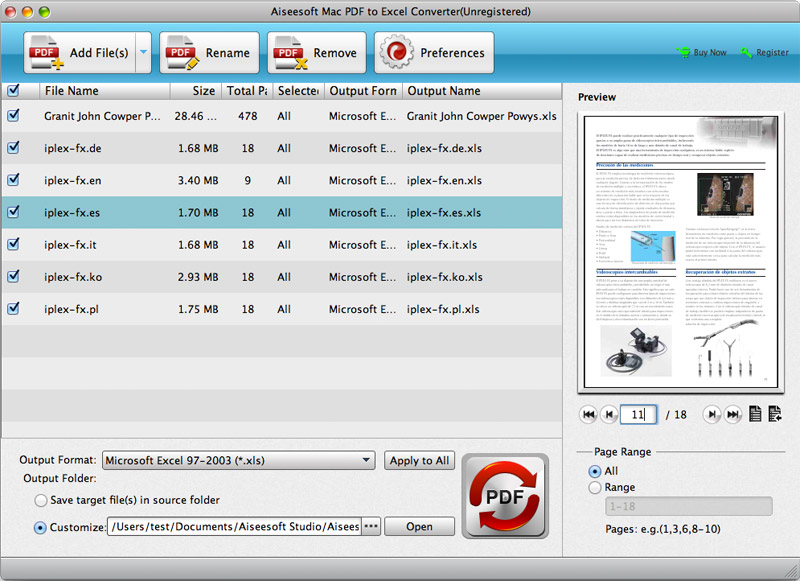Image resolution: width=800 pixels, height=581 pixels.
Task: Click output format cell for iplex-fx.ko
Action: [362, 277]
